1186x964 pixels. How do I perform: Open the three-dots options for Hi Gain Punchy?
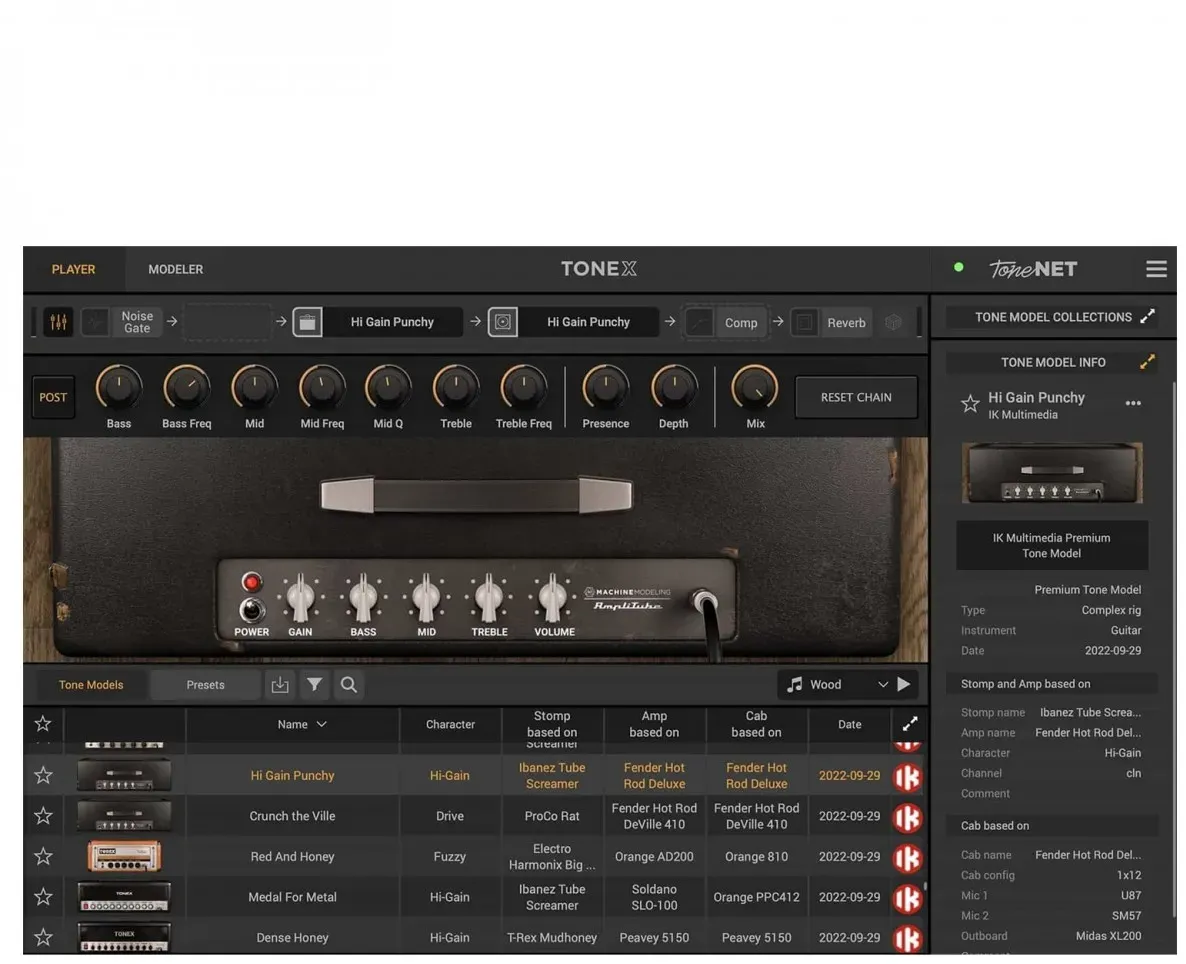pos(1132,403)
